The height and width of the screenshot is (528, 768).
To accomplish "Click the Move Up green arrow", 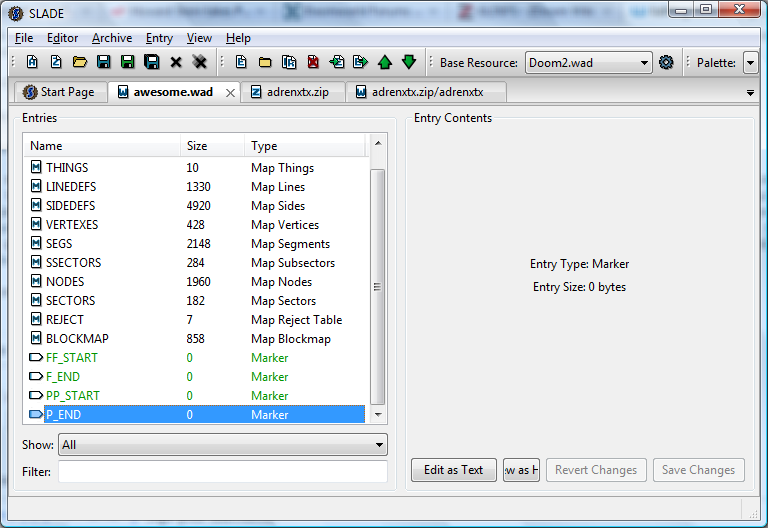I will 385,62.
